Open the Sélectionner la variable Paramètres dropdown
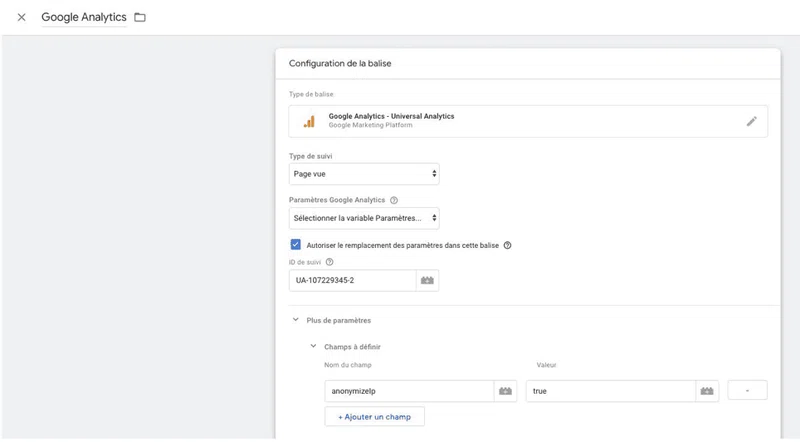The width and height of the screenshot is (800, 442). point(364,218)
